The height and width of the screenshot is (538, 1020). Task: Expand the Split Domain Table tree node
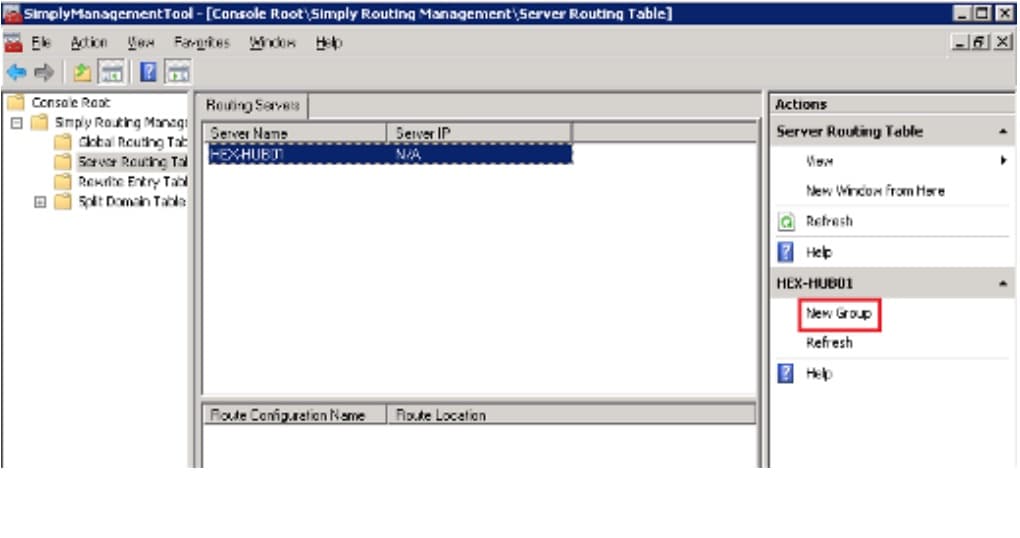(41, 202)
